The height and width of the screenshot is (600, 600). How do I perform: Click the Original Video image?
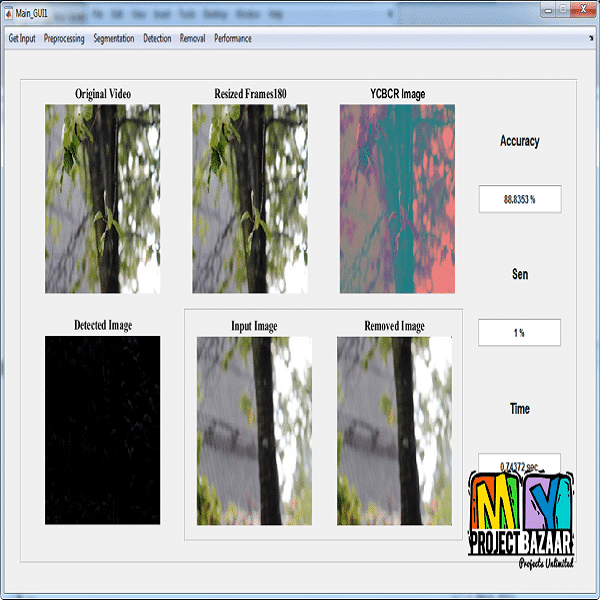(103, 199)
